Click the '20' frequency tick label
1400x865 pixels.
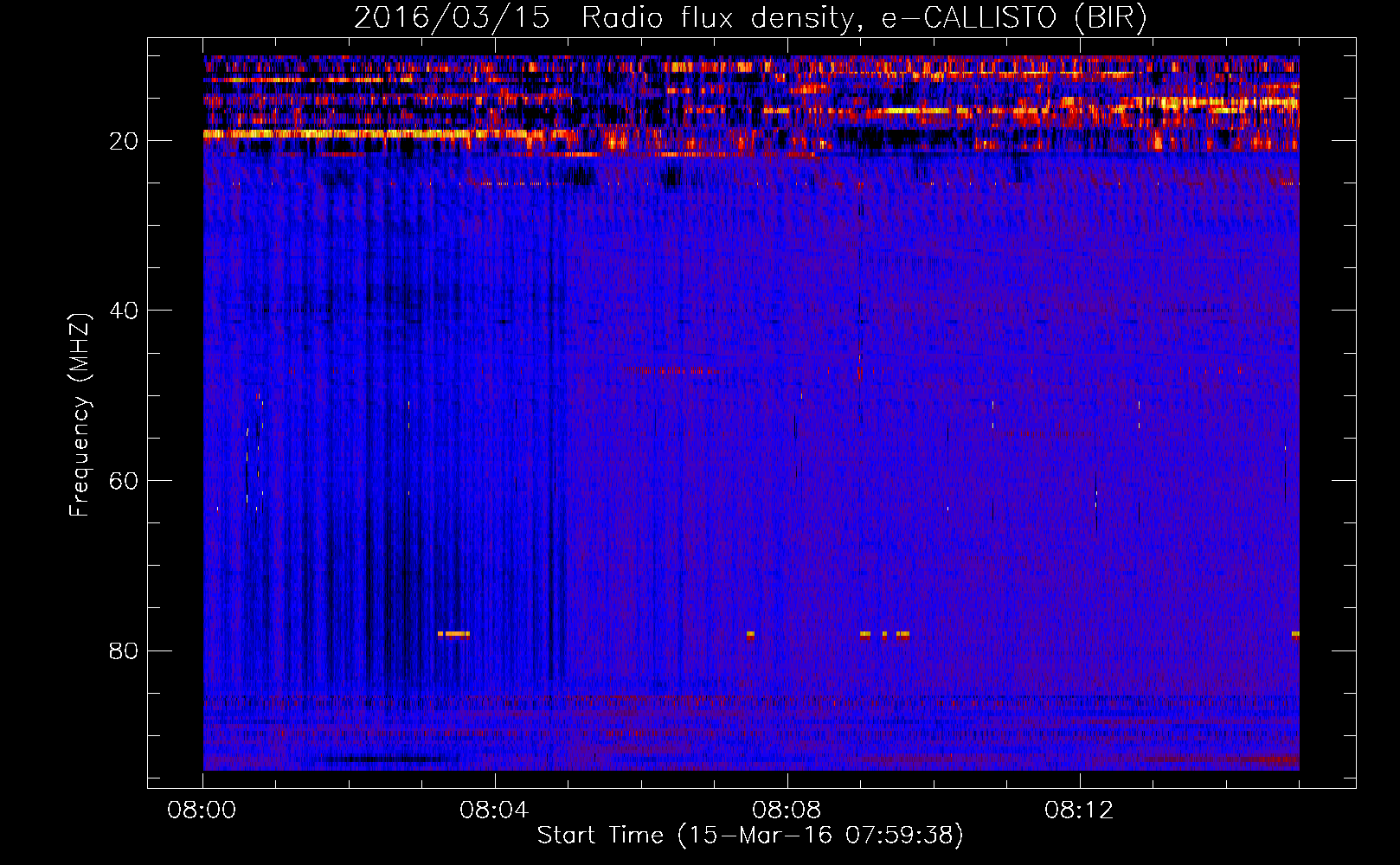(125, 141)
